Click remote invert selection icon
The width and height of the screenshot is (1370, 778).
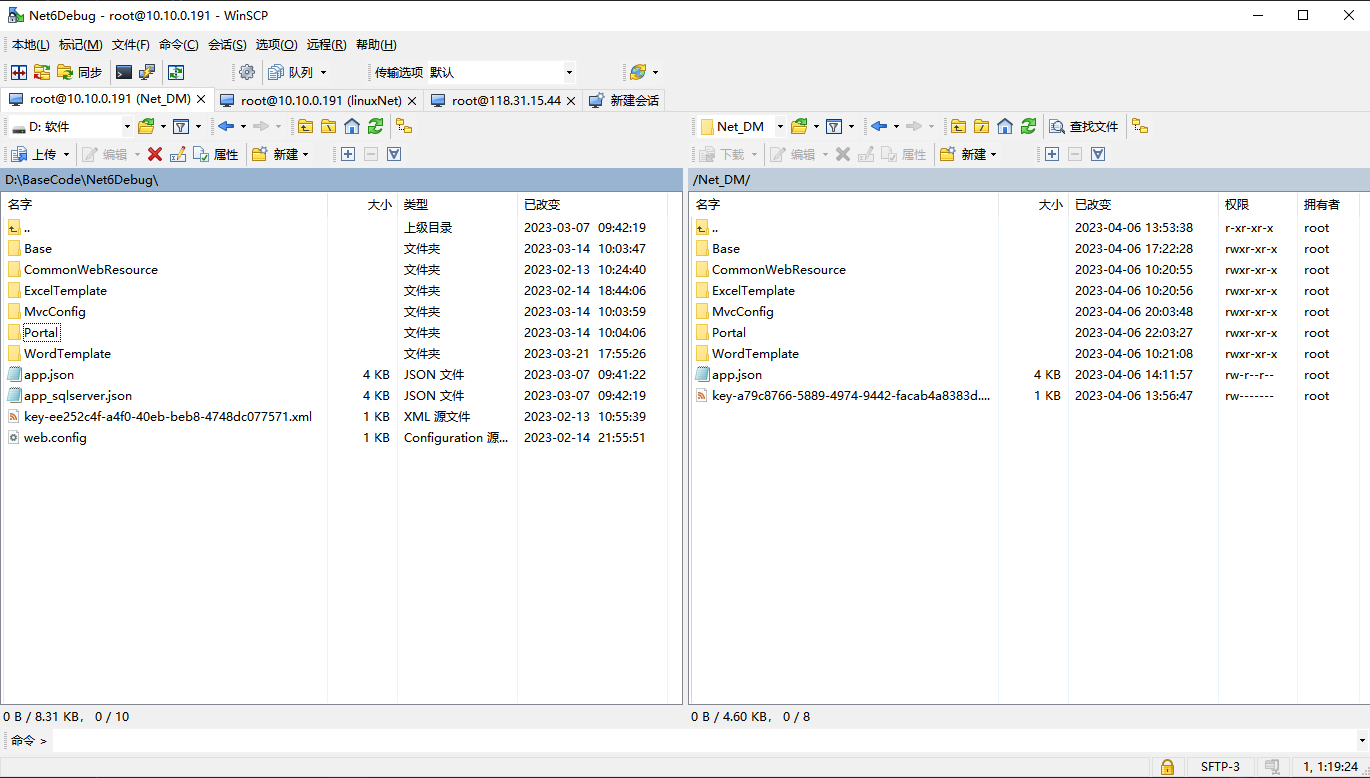(1098, 154)
